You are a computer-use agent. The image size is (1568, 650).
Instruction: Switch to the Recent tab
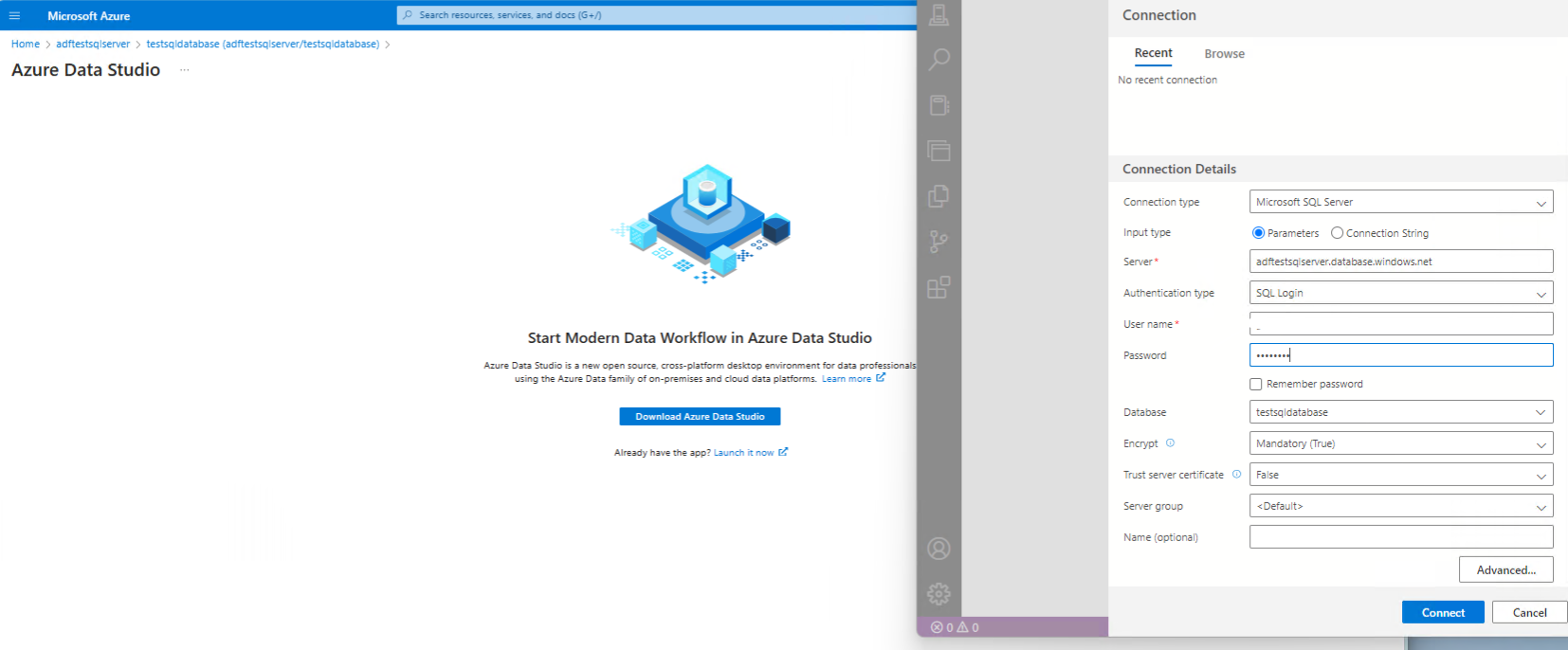[1153, 53]
